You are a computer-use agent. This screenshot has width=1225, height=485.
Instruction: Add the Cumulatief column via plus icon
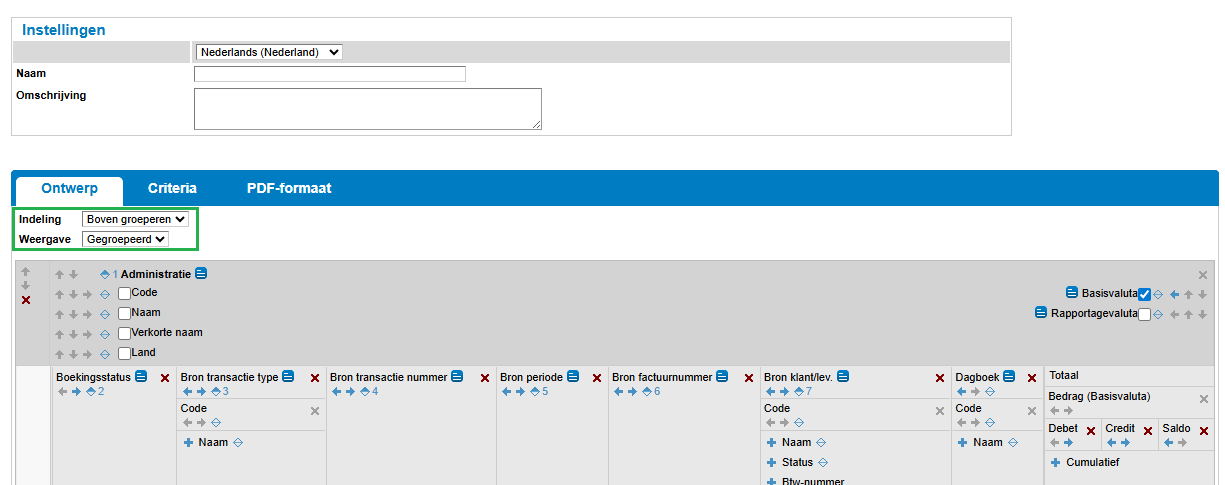(x=1055, y=462)
